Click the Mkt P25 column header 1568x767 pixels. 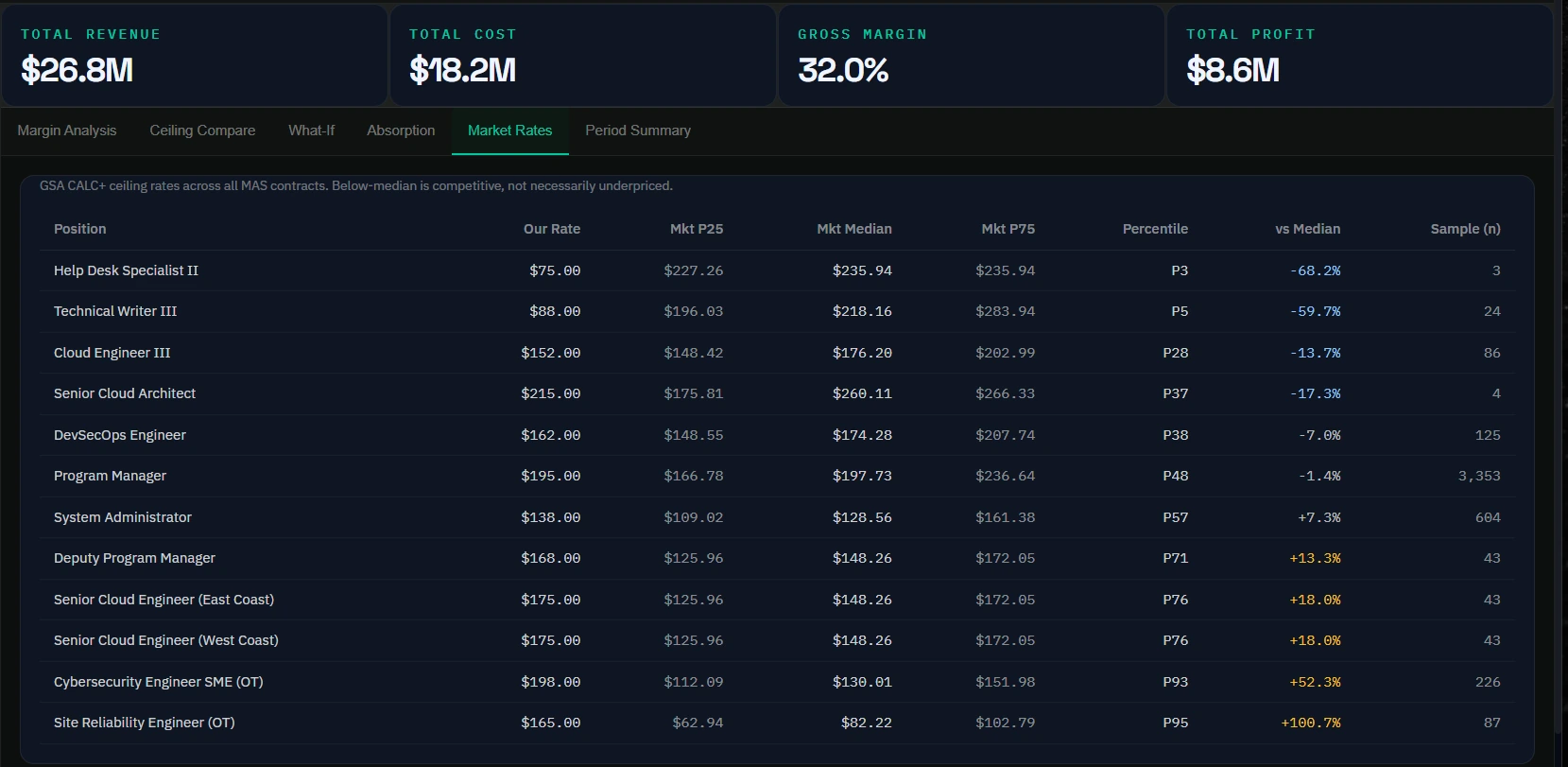tap(697, 229)
